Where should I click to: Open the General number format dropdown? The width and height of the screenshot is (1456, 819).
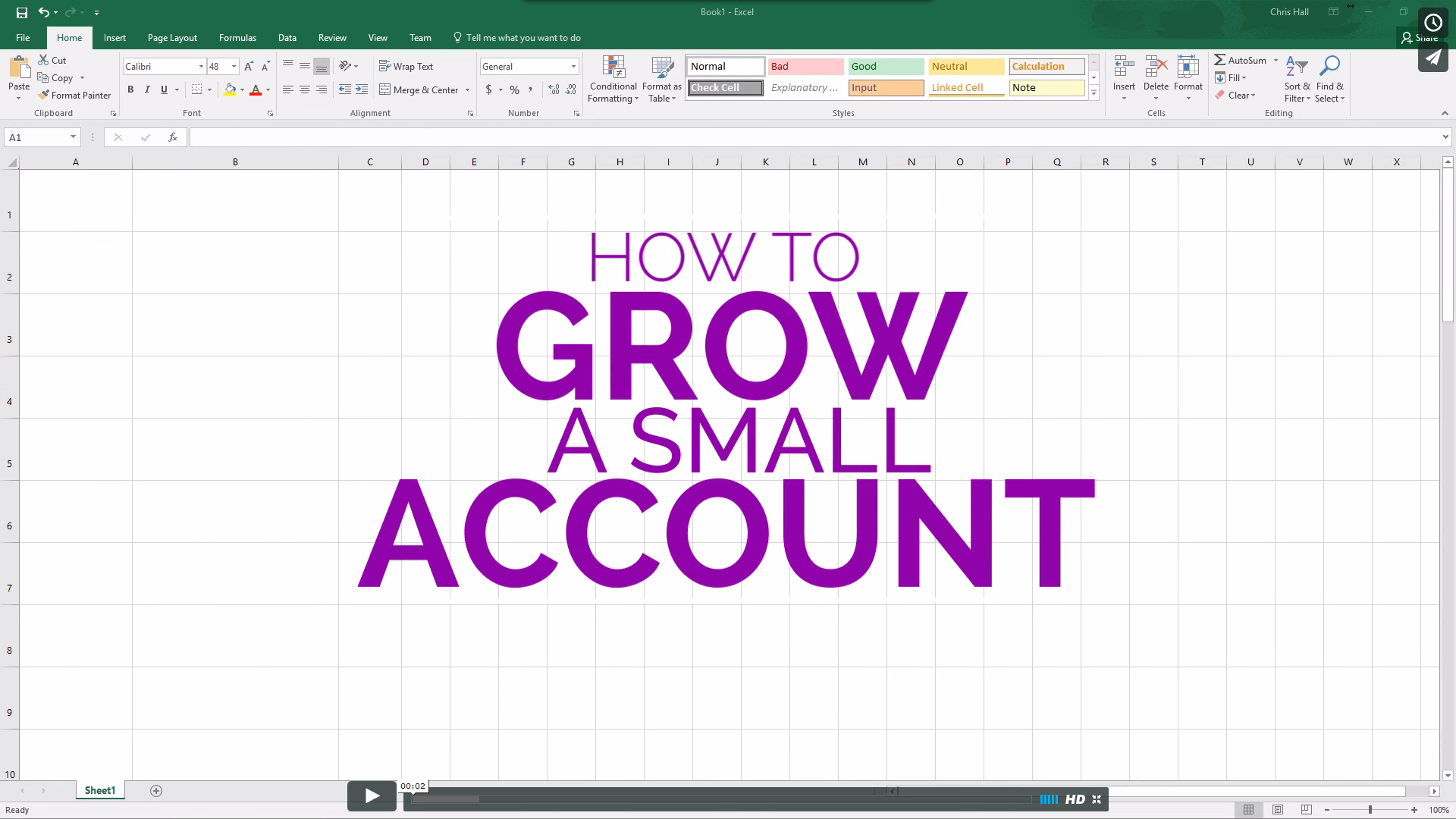coord(573,67)
